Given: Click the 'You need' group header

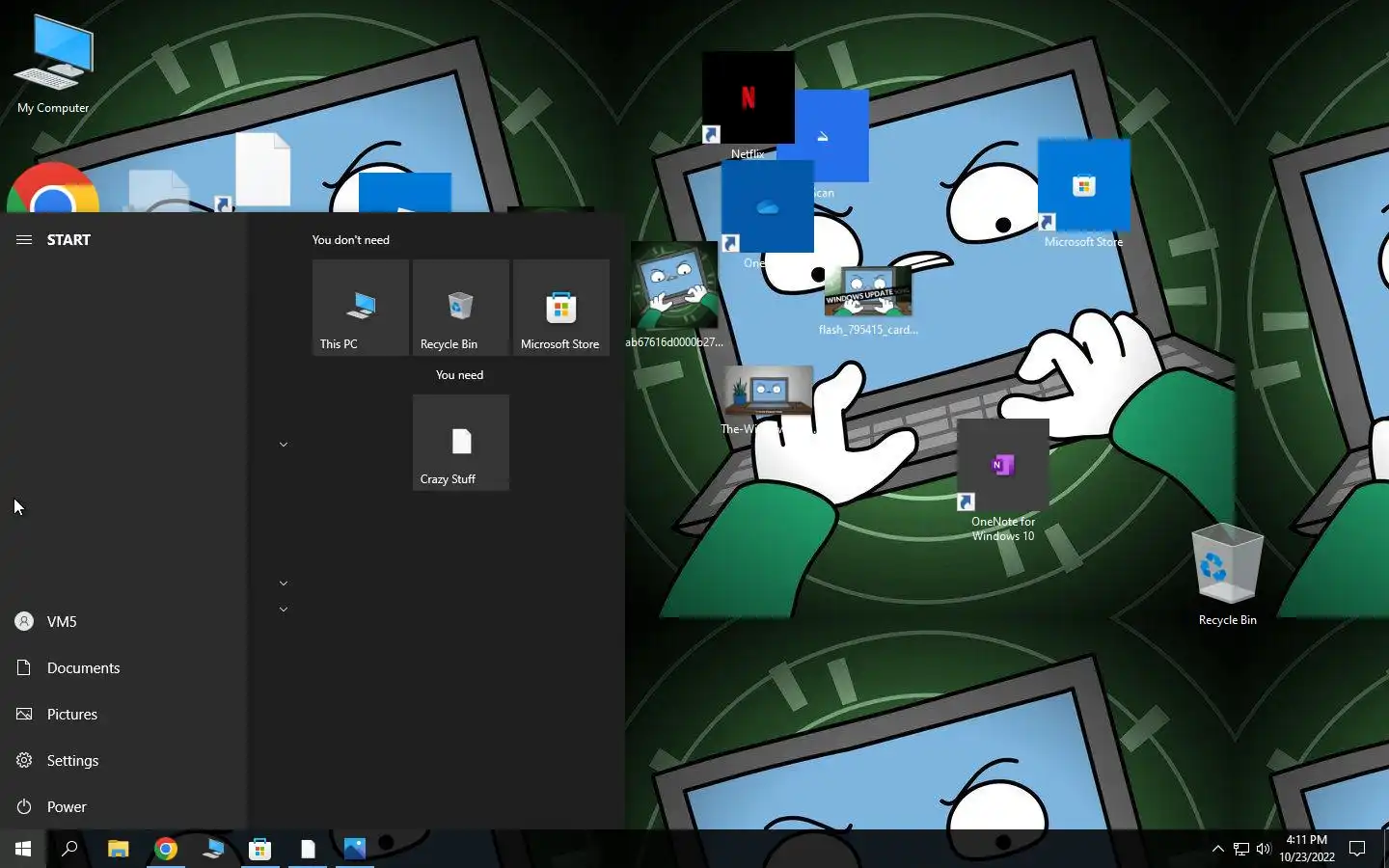Looking at the screenshot, I should pyautogui.click(x=460, y=375).
